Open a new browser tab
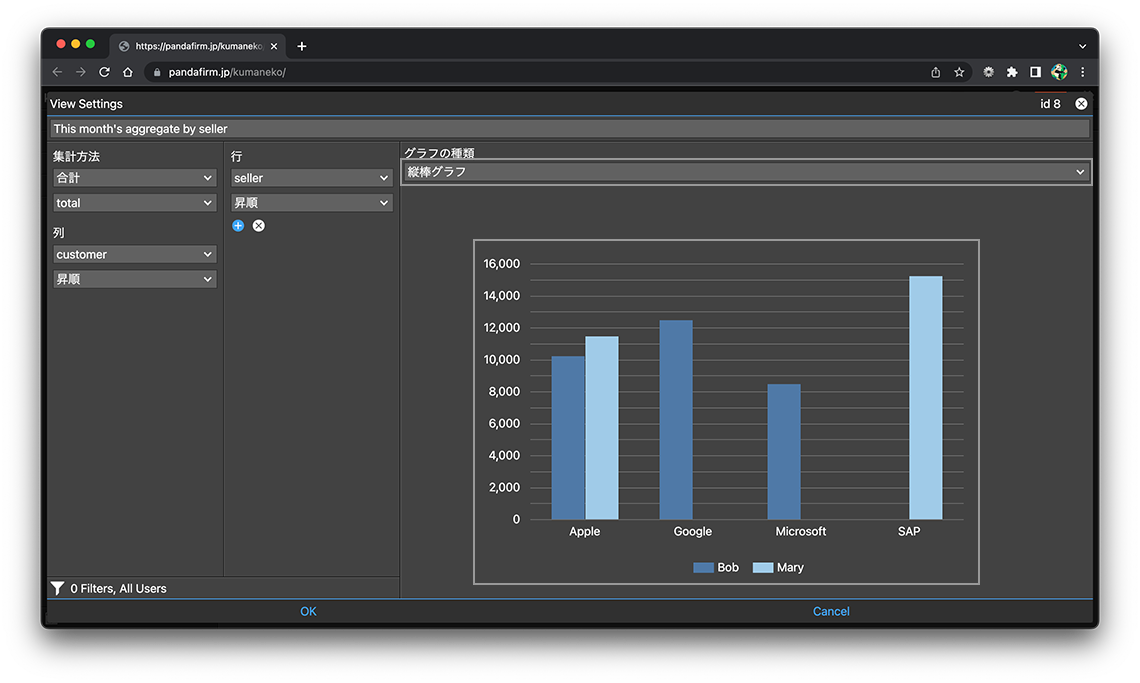Image resolution: width=1140 pixels, height=683 pixels. coord(302,46)
